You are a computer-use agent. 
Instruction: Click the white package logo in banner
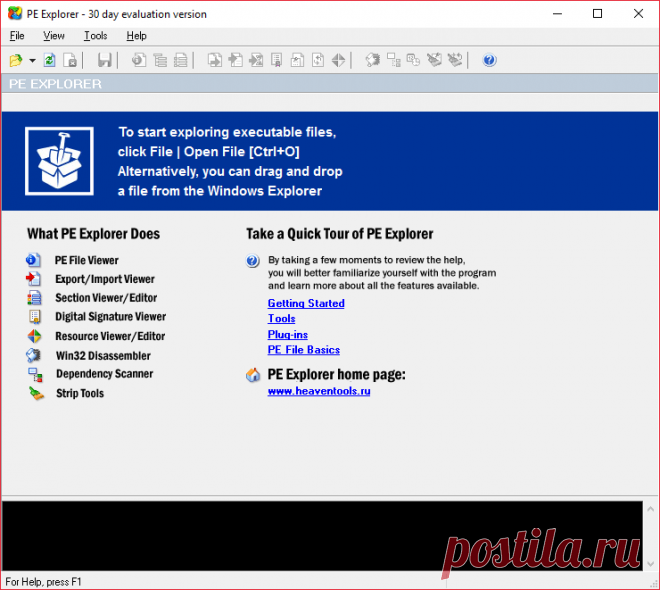(x=60, y=160)
